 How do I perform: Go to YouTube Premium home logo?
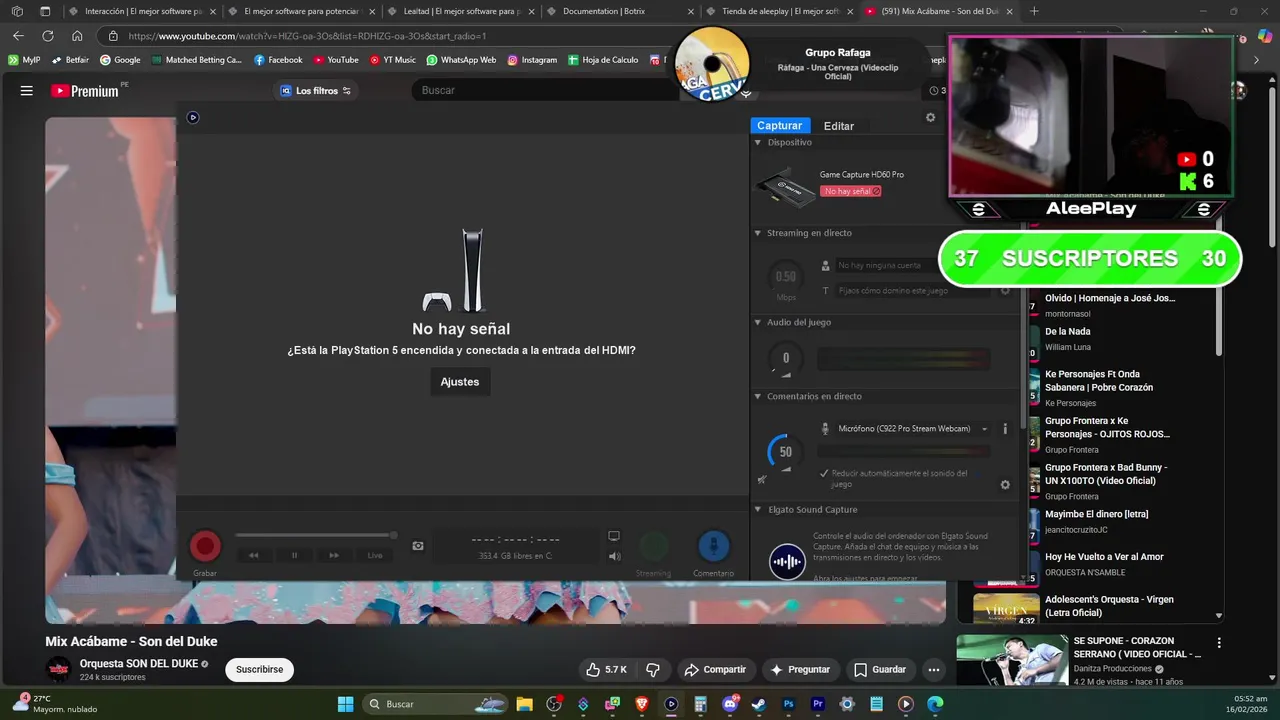tap(85, 91)
